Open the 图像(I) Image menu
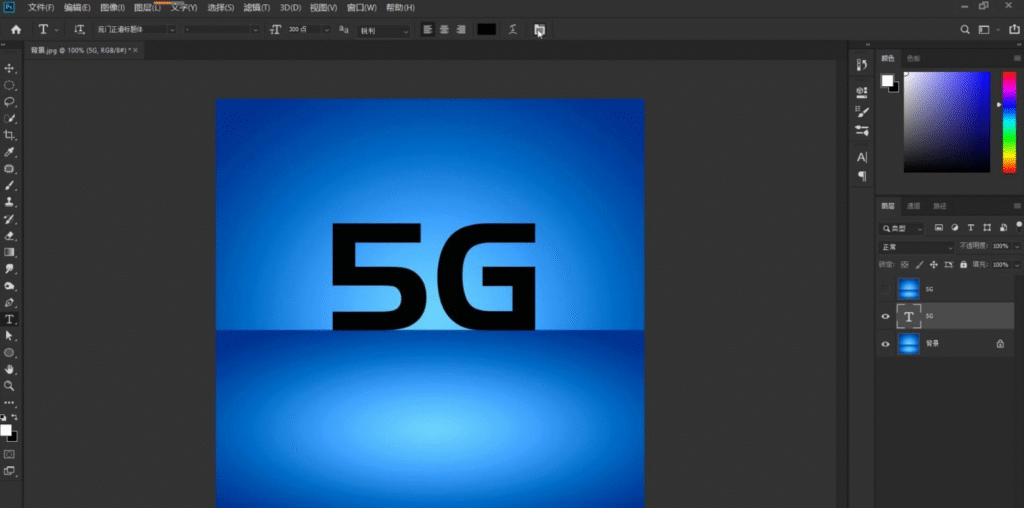Image resolution: width=1024 pixels, height=508 pixels. [112, 7]
